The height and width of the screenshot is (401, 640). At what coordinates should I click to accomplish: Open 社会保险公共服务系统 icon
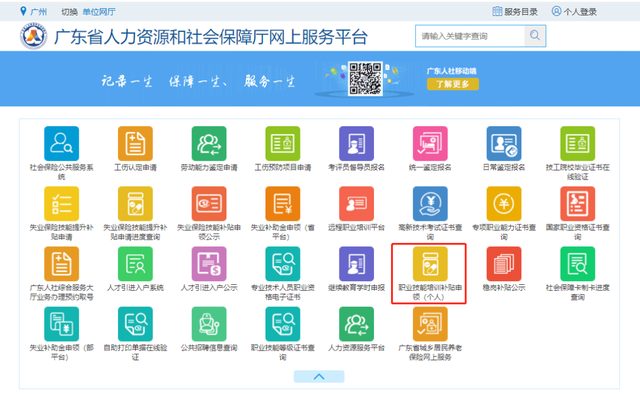pyautogui.click(x=61, y=143)
